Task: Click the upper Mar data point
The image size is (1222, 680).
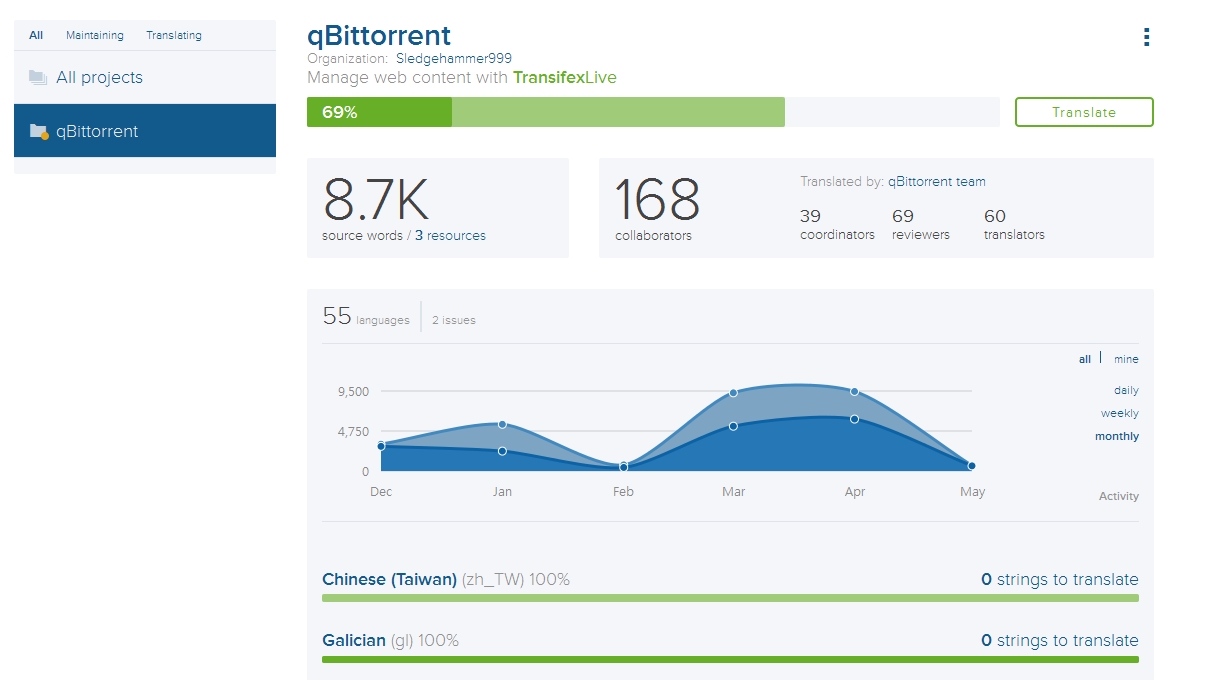Action: [x=733, y=393]
